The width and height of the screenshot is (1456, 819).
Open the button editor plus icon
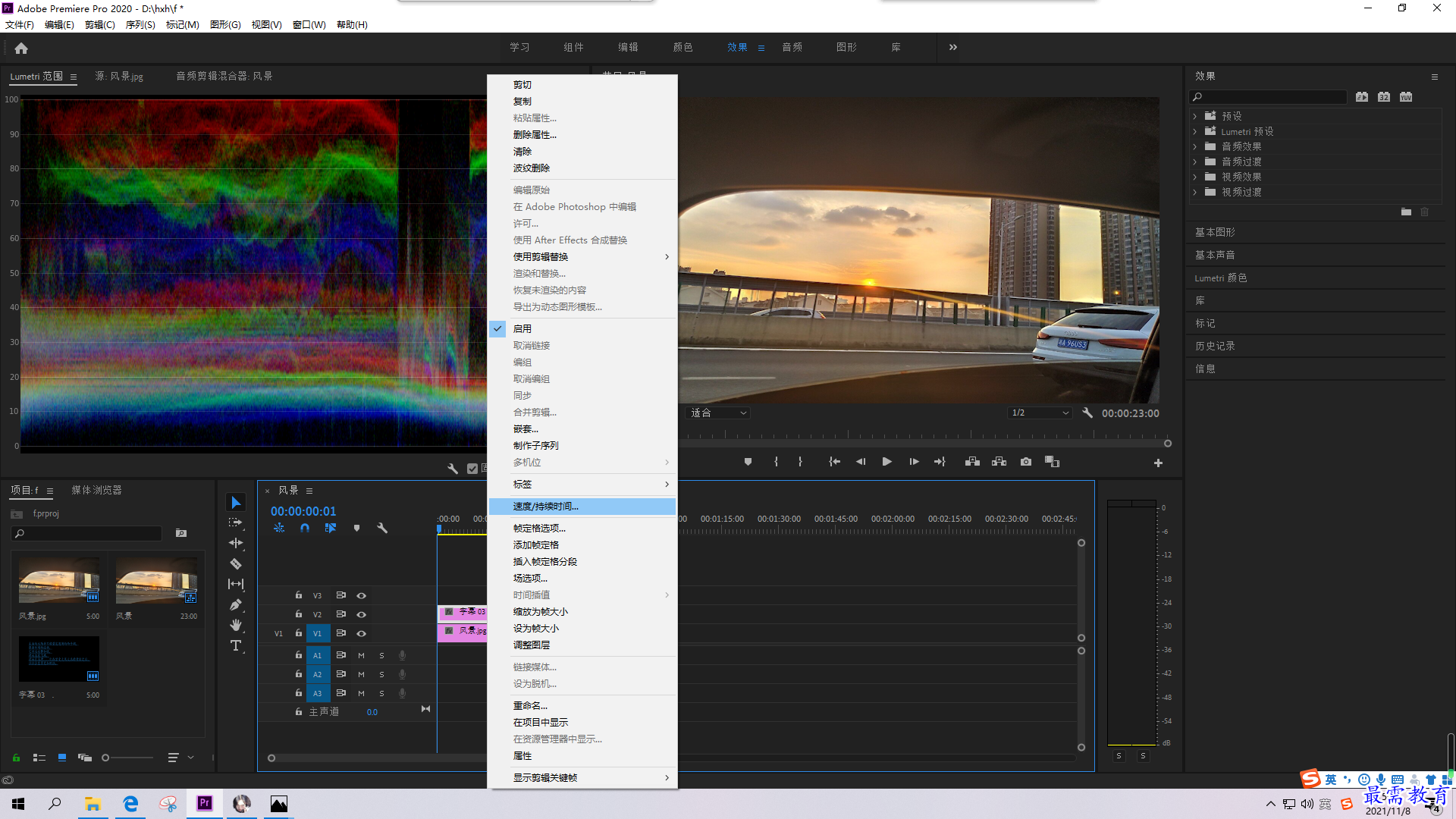(x=1158, y=463)
